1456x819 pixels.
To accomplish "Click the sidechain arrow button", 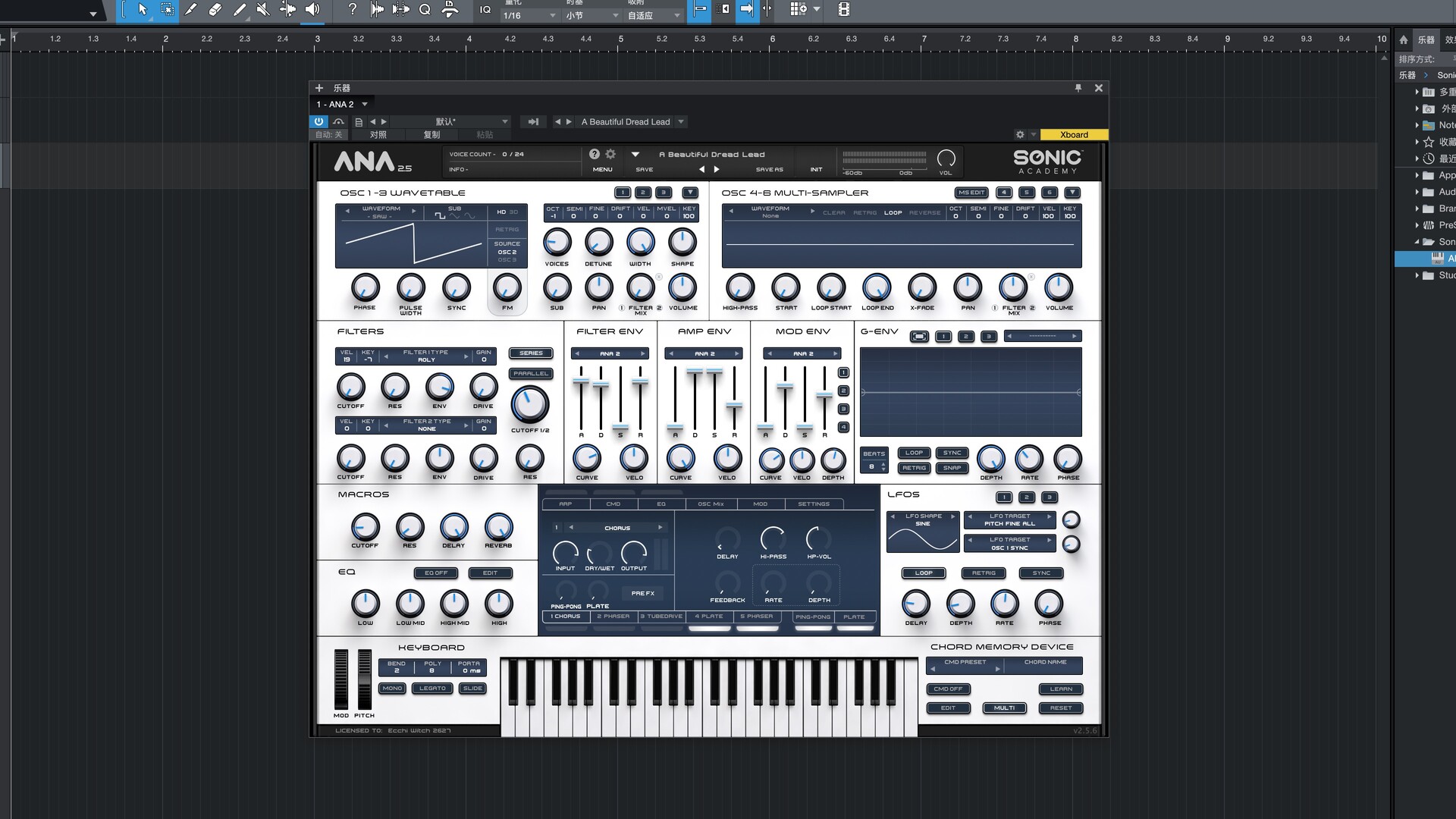I will point(533,122).
